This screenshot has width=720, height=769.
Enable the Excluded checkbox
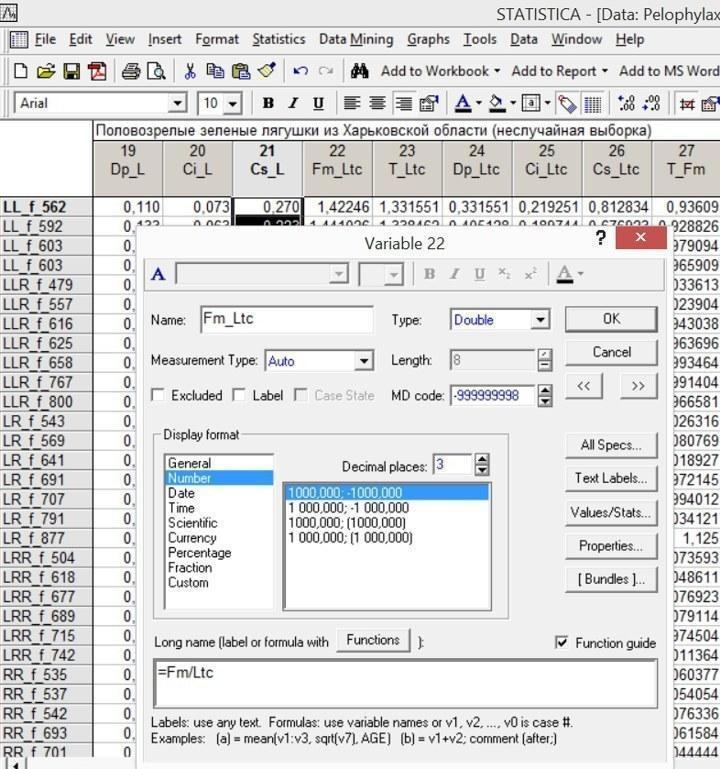point(158,395)
